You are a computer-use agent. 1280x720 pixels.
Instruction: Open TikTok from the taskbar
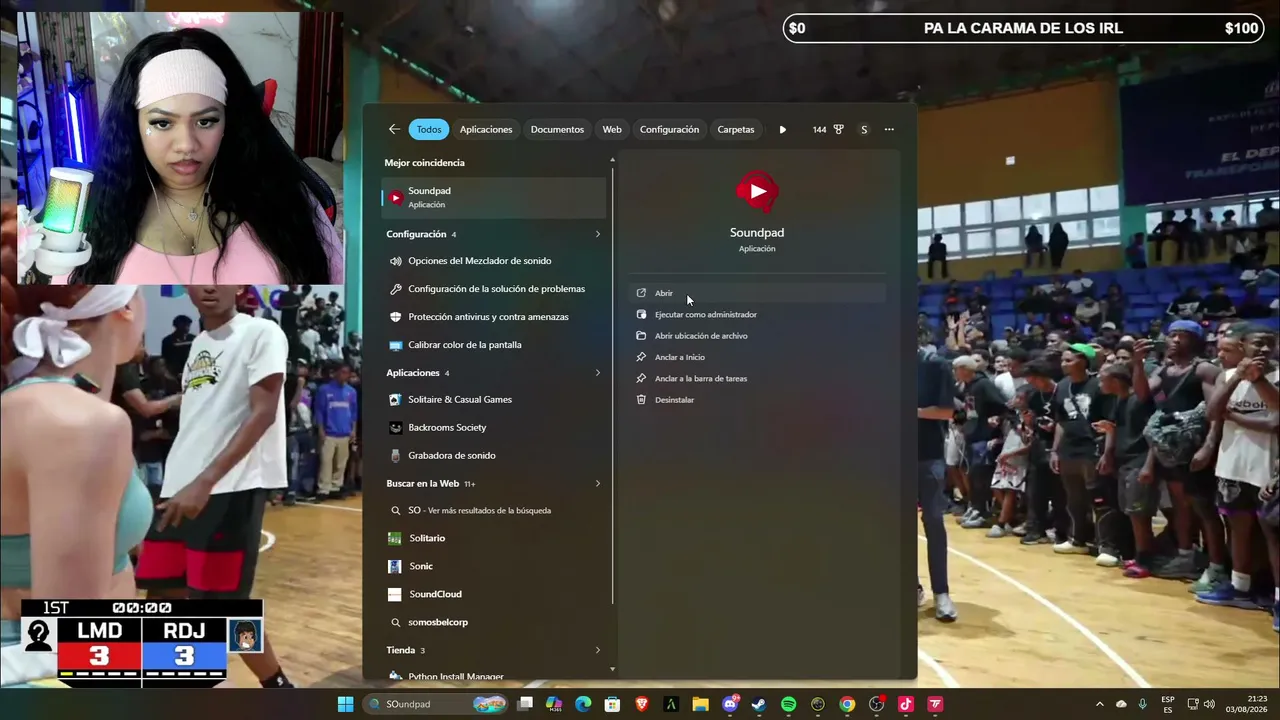point(906,704)
